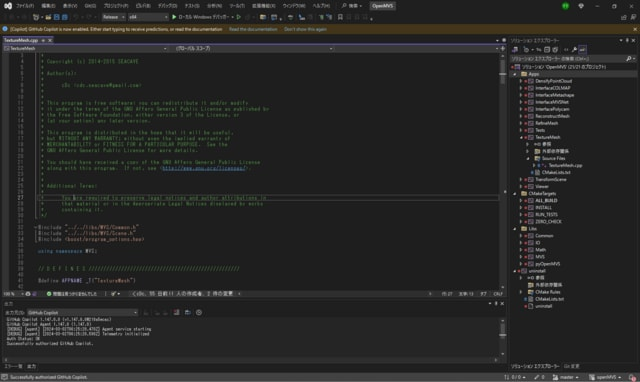Screen dimensions: 640x382
Task: Collapse the Apps folder in Solution Explorer
Action: 515,74
